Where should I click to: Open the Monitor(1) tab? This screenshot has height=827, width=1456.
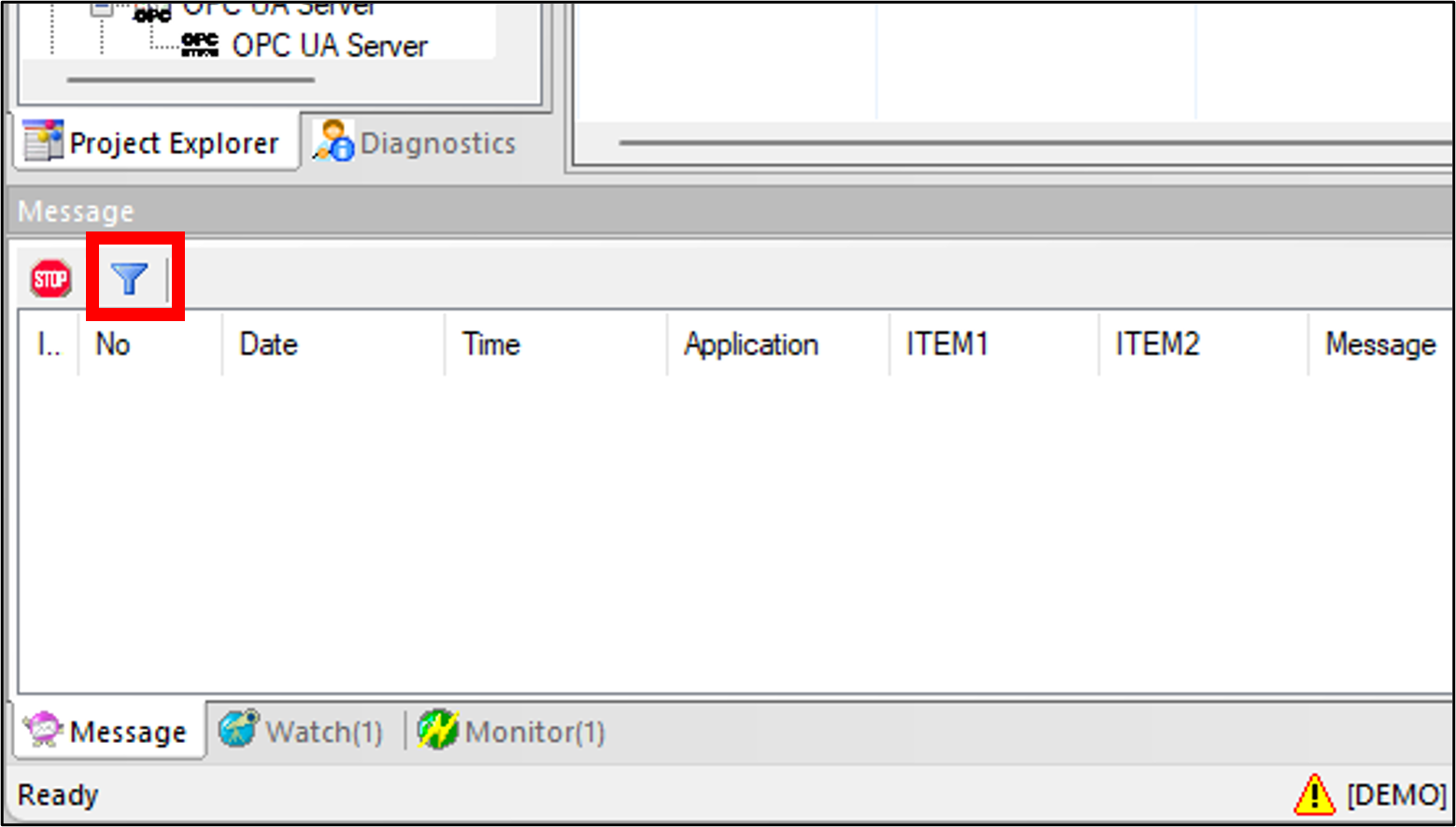513,732
